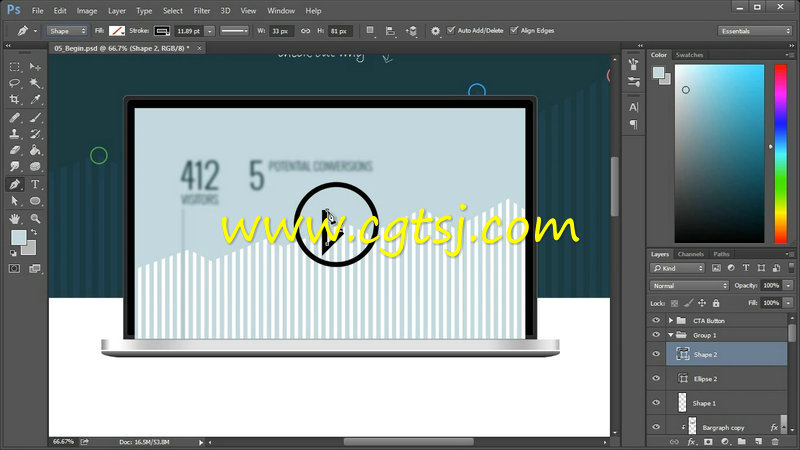
Task: Close the 05_Begin.psd document tab
Action: [x=199, y=48]
